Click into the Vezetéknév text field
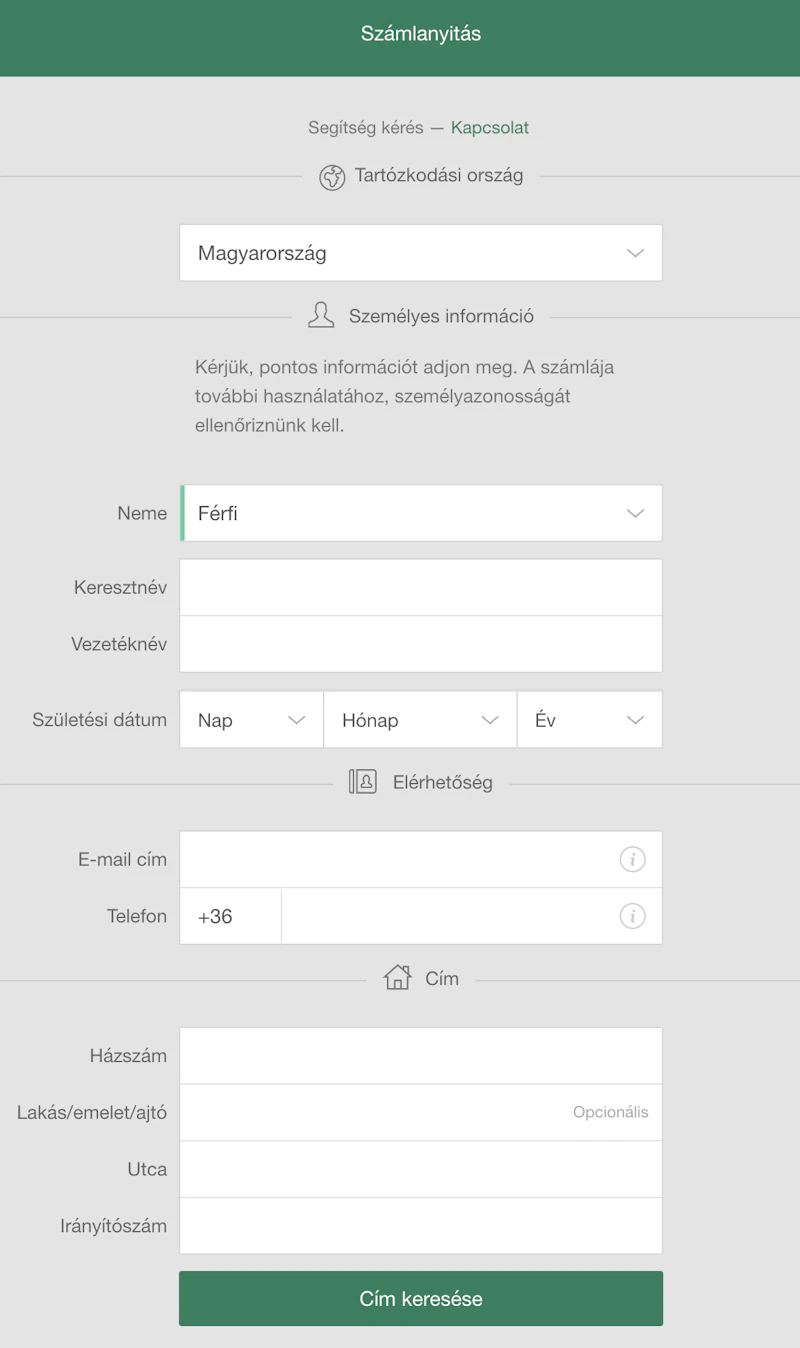The width and height of the screenshot is (800, 1348). point(420,644)
